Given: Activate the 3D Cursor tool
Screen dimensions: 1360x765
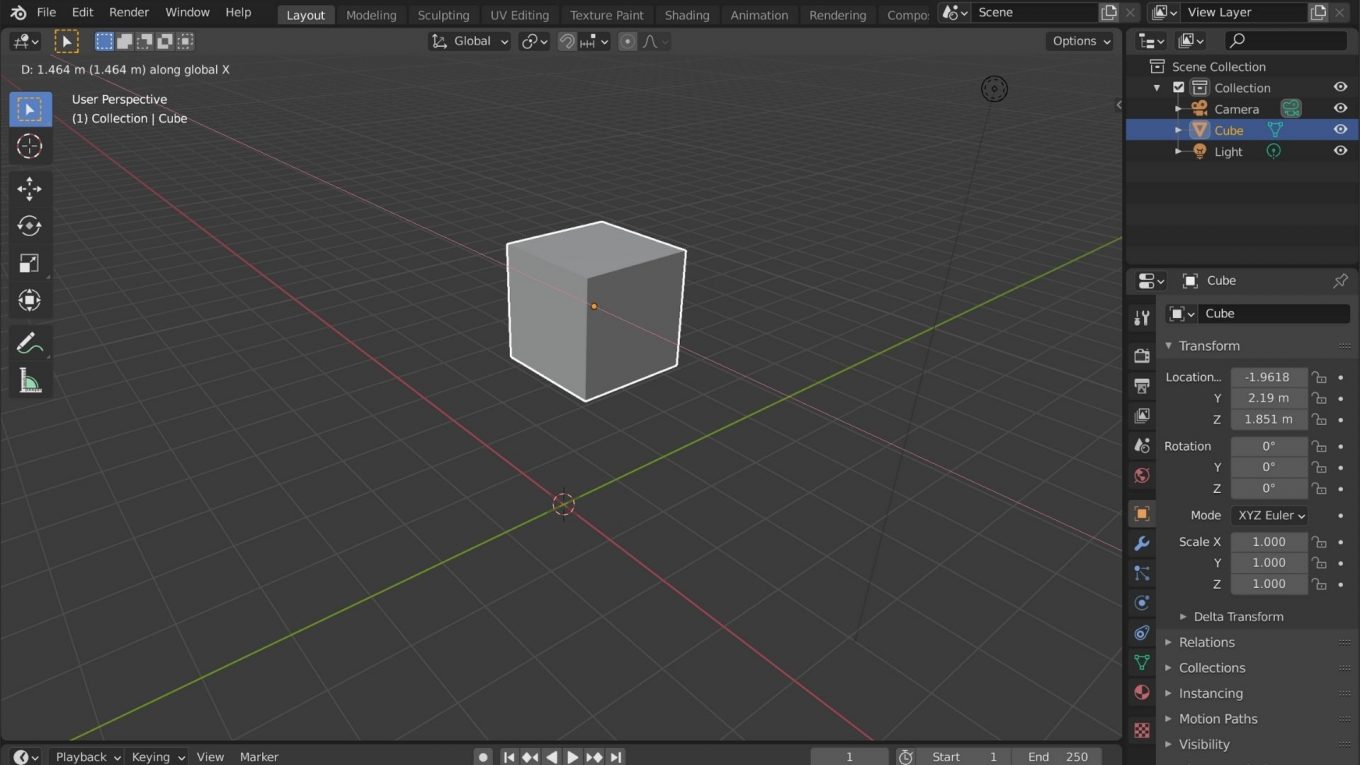Looking at the screenshot, I should click(x=30, y=146).
